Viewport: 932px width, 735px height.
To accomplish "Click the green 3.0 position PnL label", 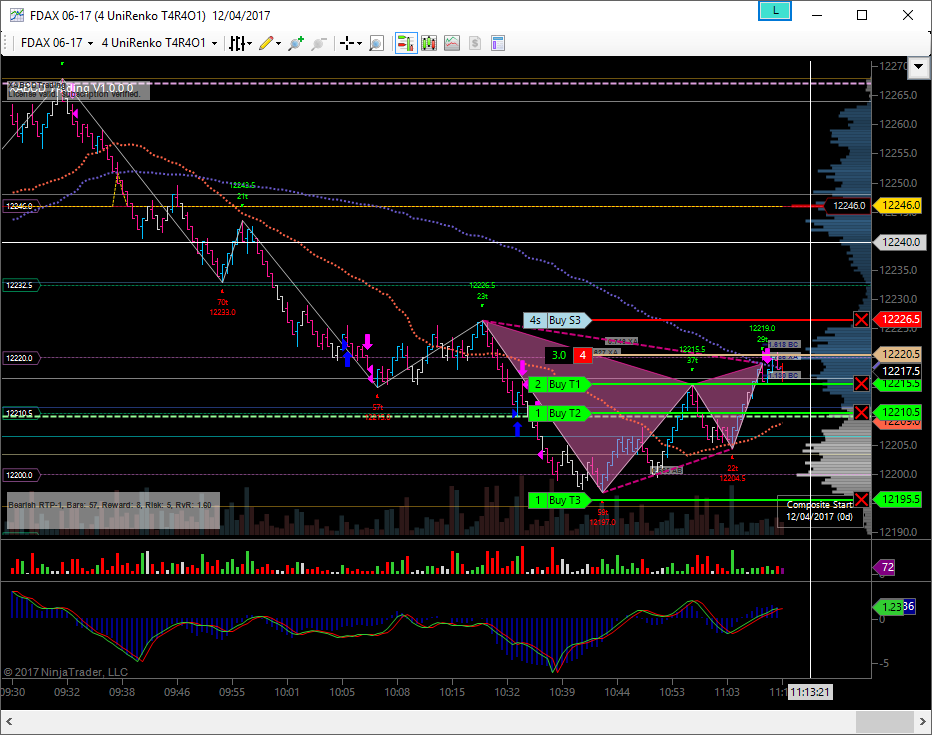I will tap(559, 355).
